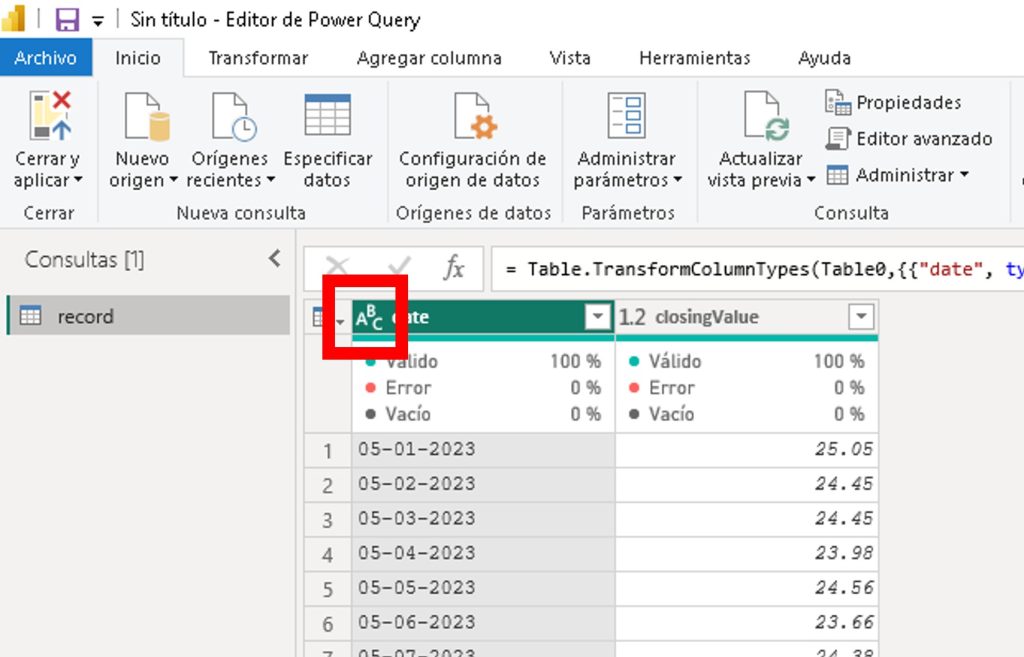1024x657 pixels.
Task: Click the Propiedades button
Action: [895, 102]
